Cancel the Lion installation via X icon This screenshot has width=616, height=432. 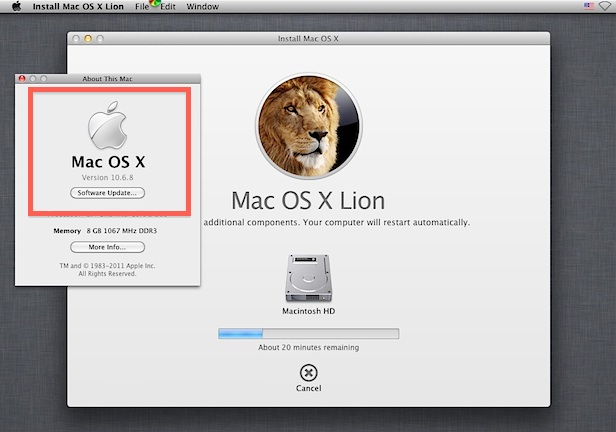309,372
